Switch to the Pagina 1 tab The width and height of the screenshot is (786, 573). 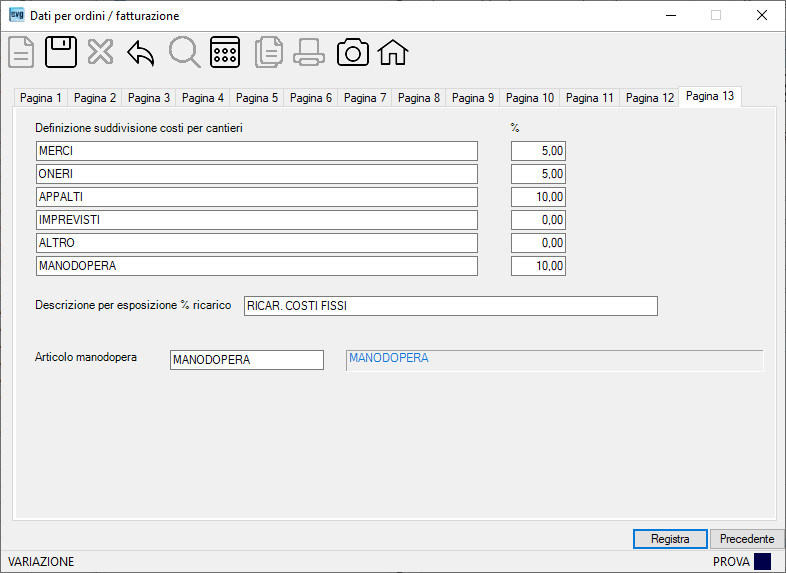[x=41, y=98]
